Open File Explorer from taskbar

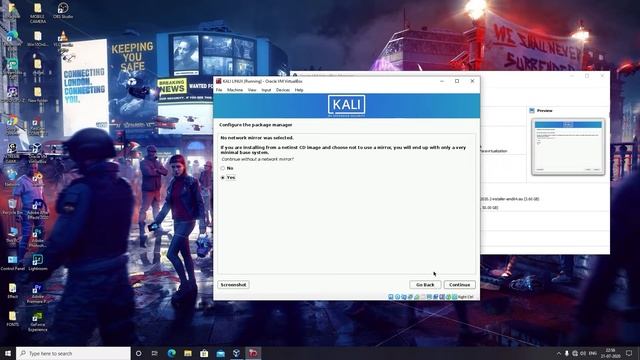188,353
